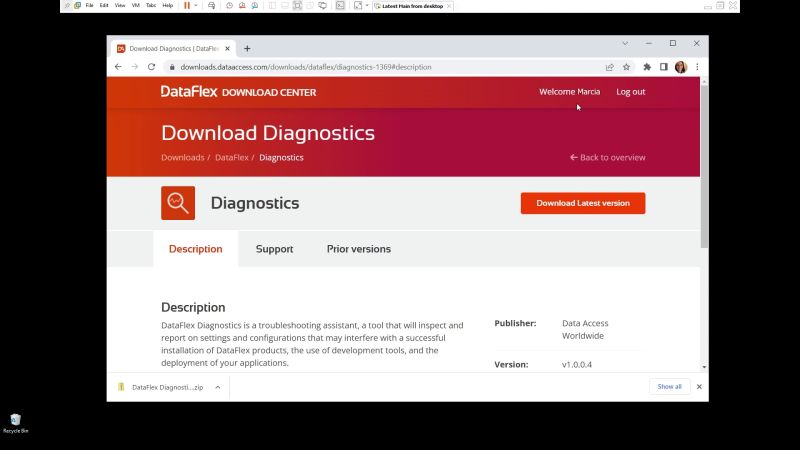The image size is (800, 450).
Task: Close the Download Diagnostics browser tab
Action: point(228,48)
